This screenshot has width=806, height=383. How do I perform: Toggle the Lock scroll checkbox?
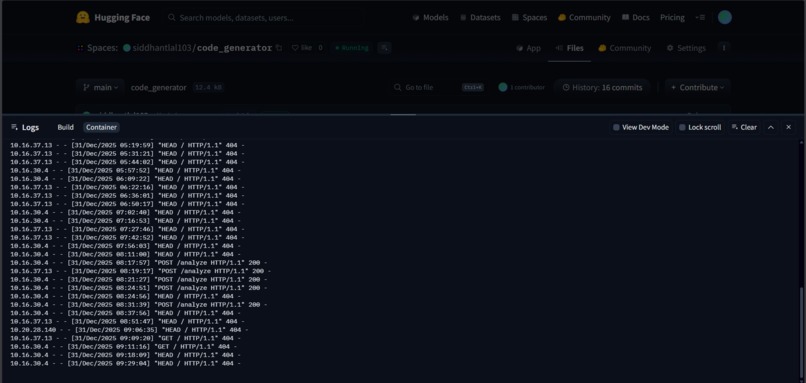click(x=682, y=127)
